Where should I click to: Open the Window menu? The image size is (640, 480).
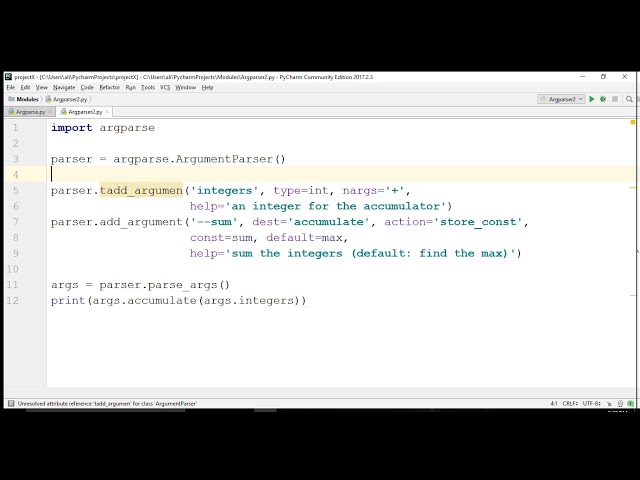[186, 87]
